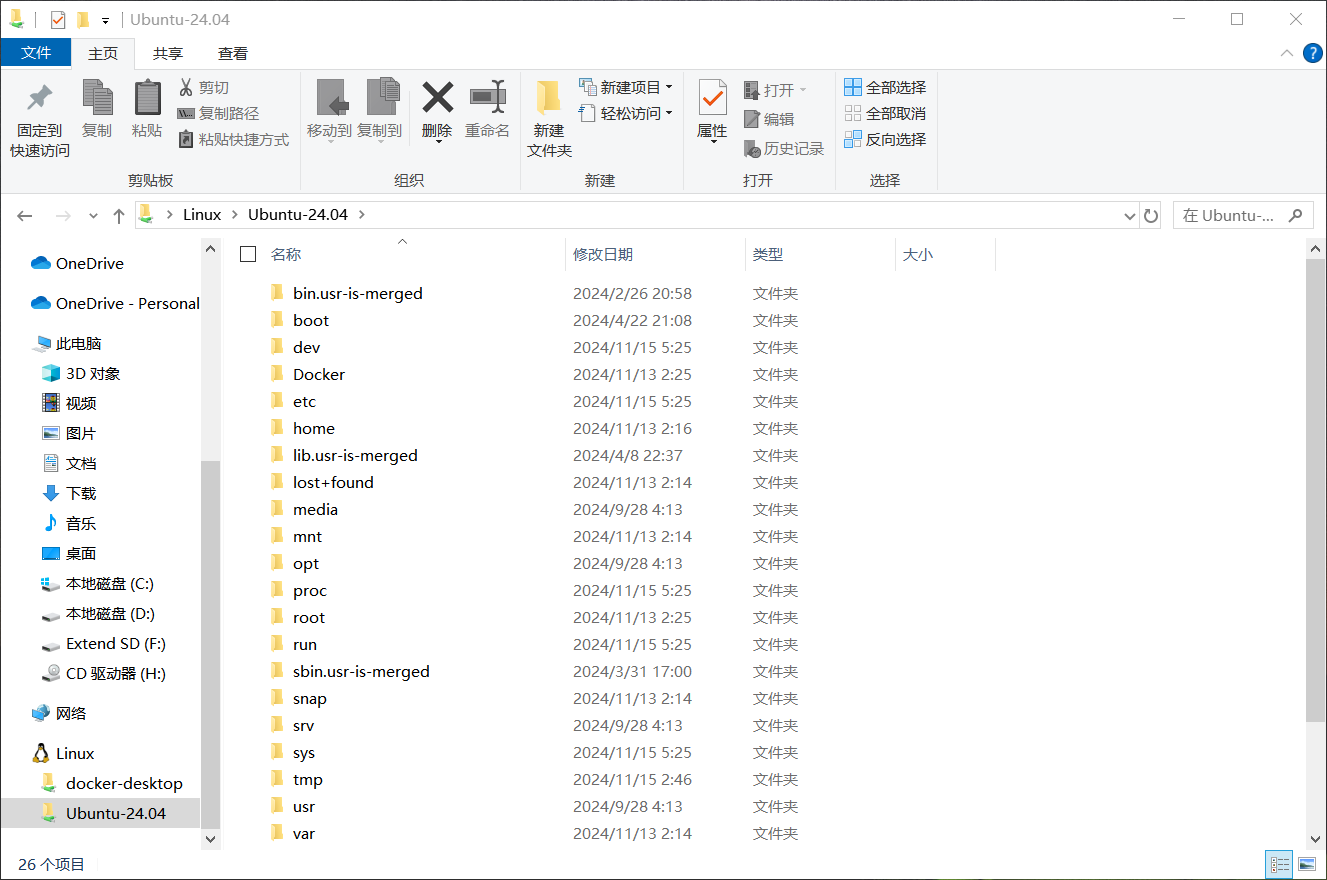Switch to large icons view in the status bar
The image size is (1327, 880).
(1307, 864)
